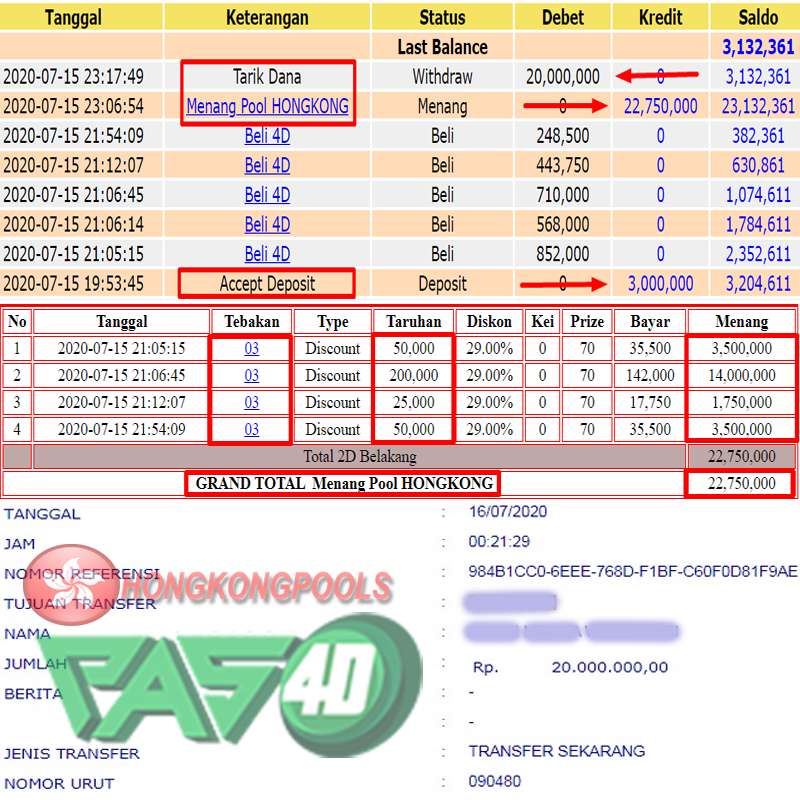Click the Taruhan column header
The image size is (800, 800).
click(x=414, y=321)
